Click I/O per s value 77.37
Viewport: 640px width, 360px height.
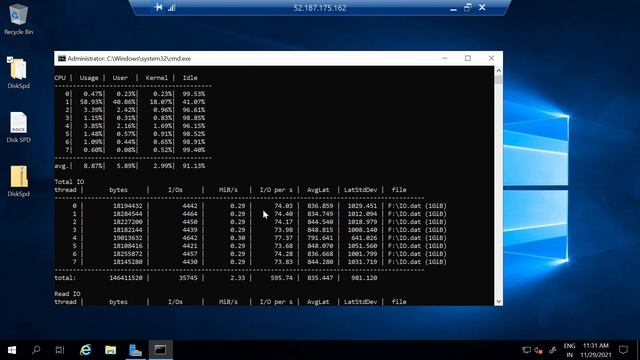pos(283,238)
